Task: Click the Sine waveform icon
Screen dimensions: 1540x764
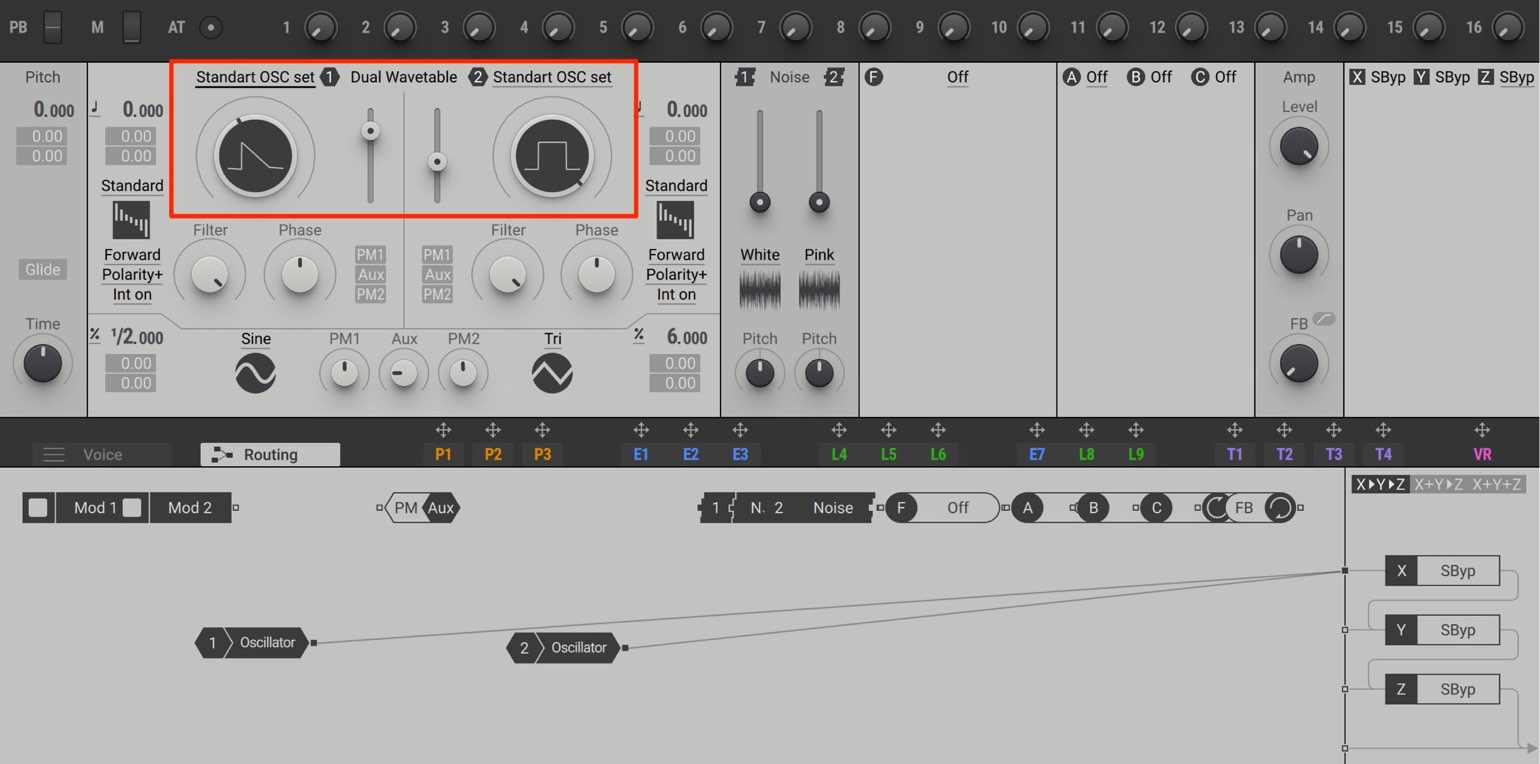Action: pyautogui.click(x=256, y=373)
